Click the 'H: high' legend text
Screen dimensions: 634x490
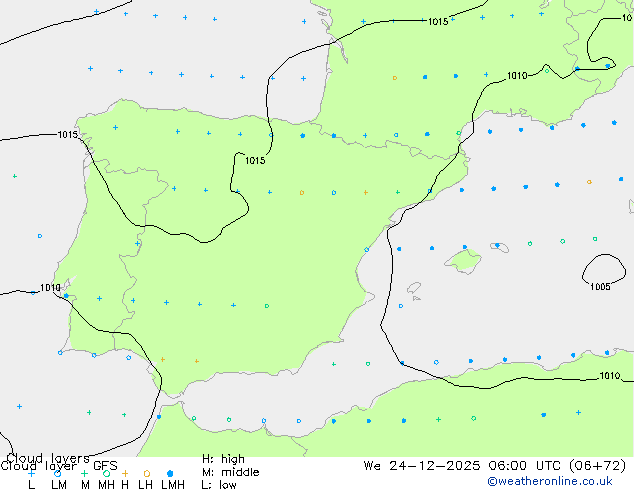(223, 459)
